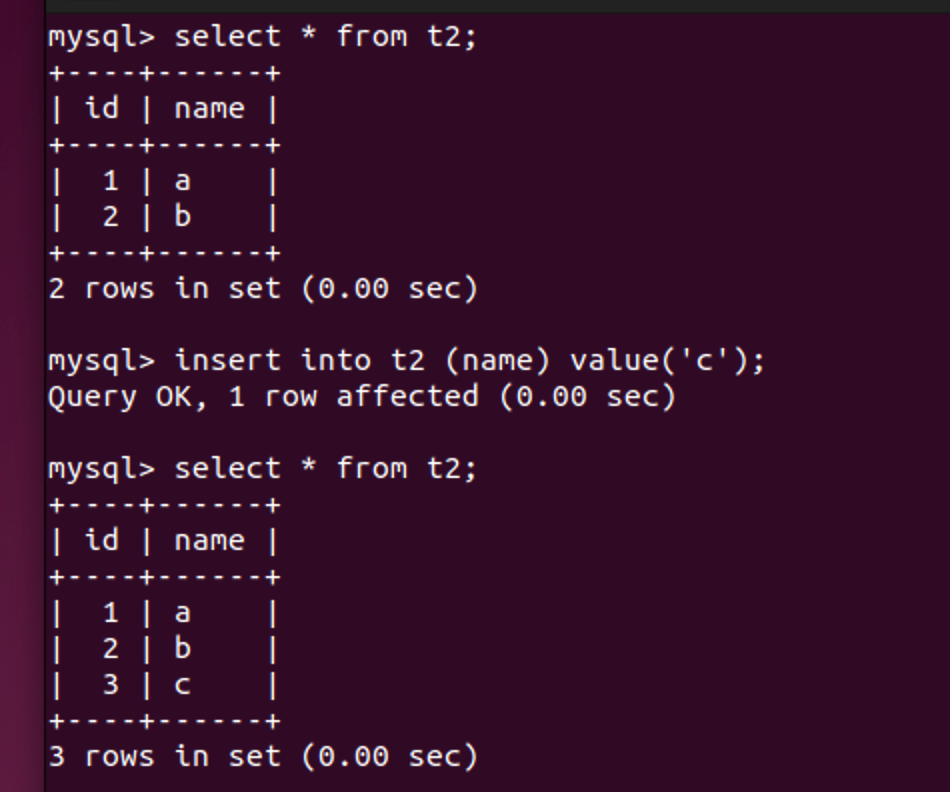
Task: Click the mysql> prompt before the insert statement
Action: tap(101, 361)
